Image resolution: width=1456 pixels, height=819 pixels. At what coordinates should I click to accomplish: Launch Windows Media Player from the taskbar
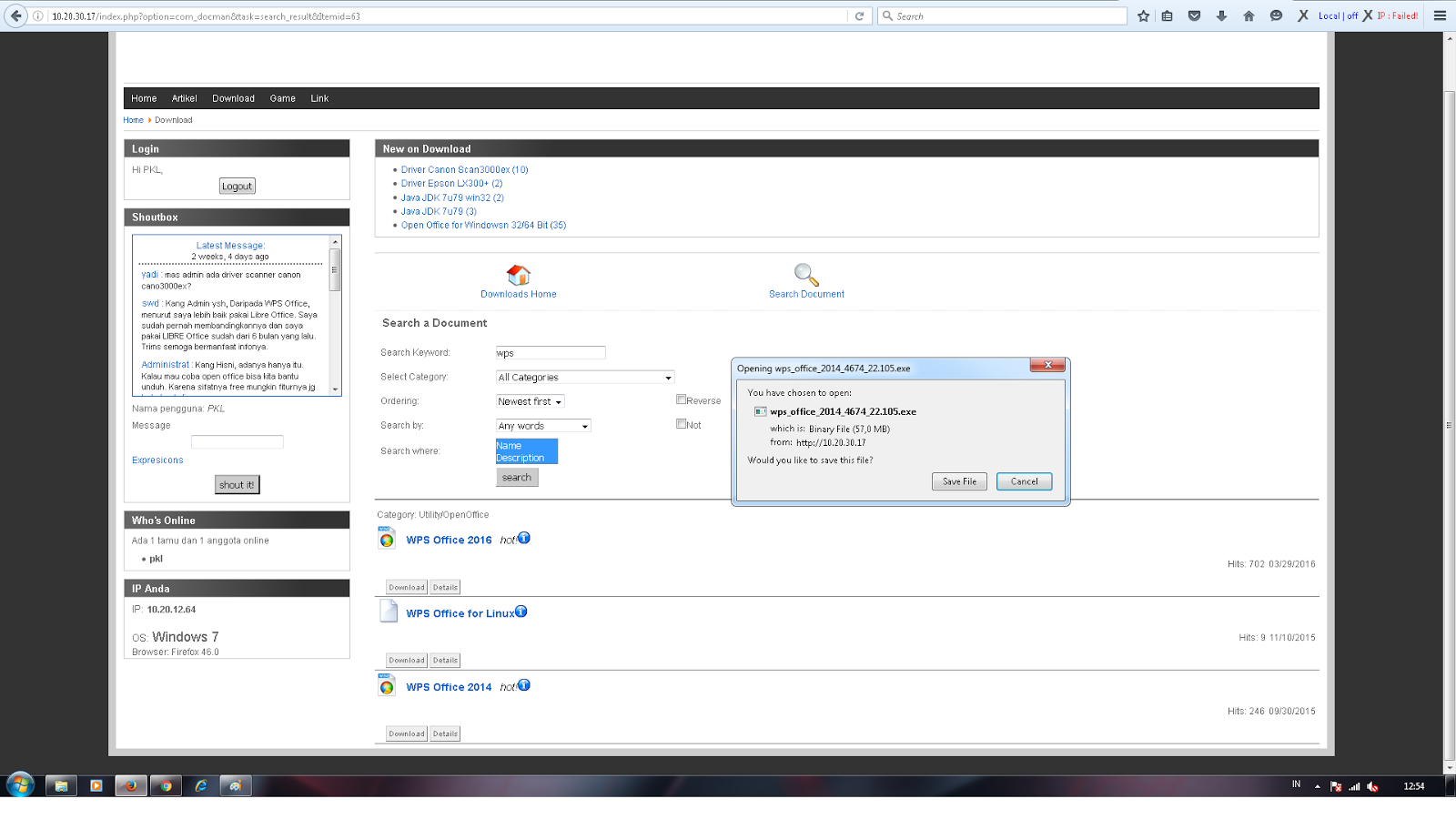[x=96, y=786]
